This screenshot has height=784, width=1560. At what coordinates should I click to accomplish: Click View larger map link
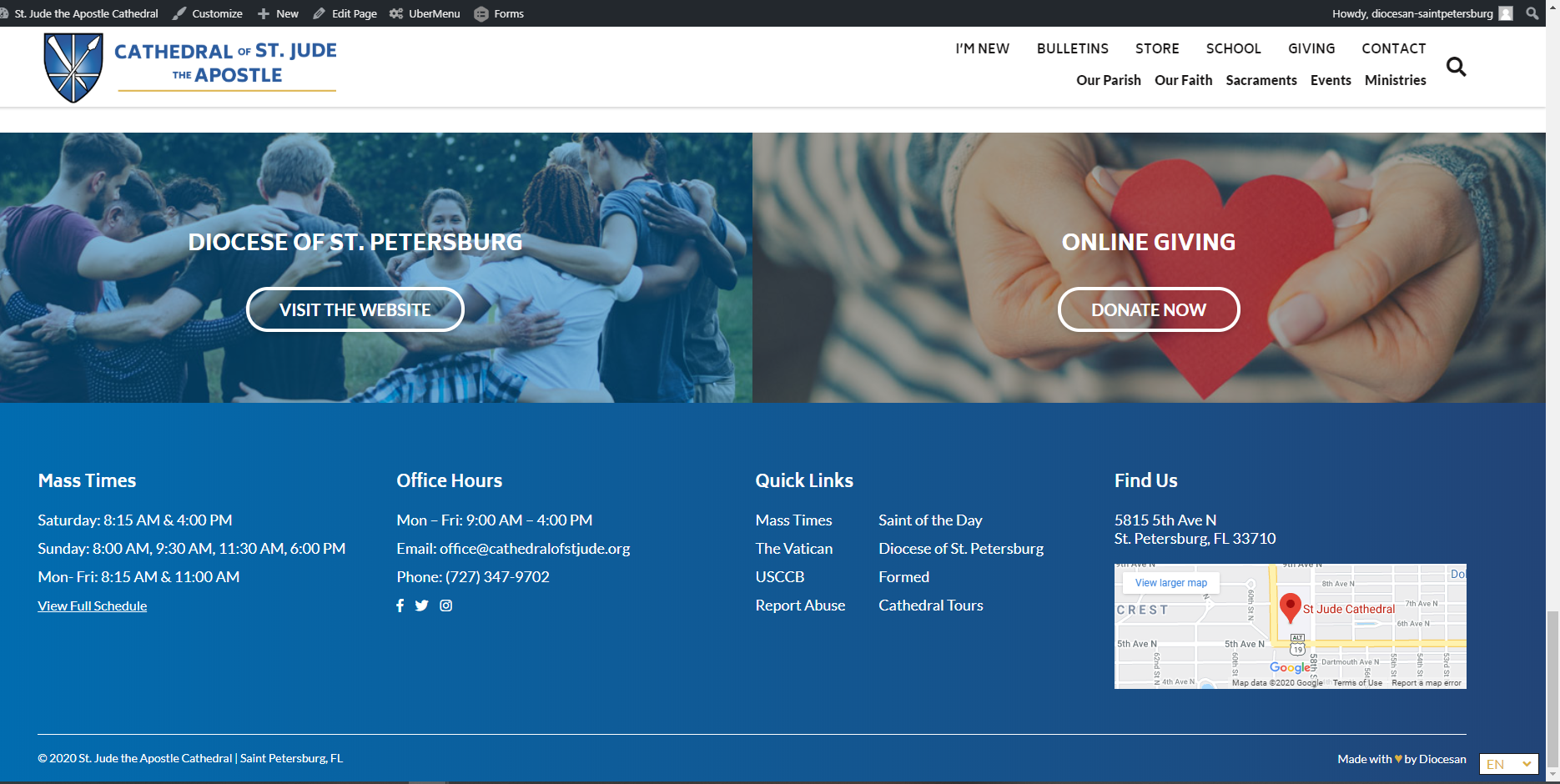tap(1170, 583)
